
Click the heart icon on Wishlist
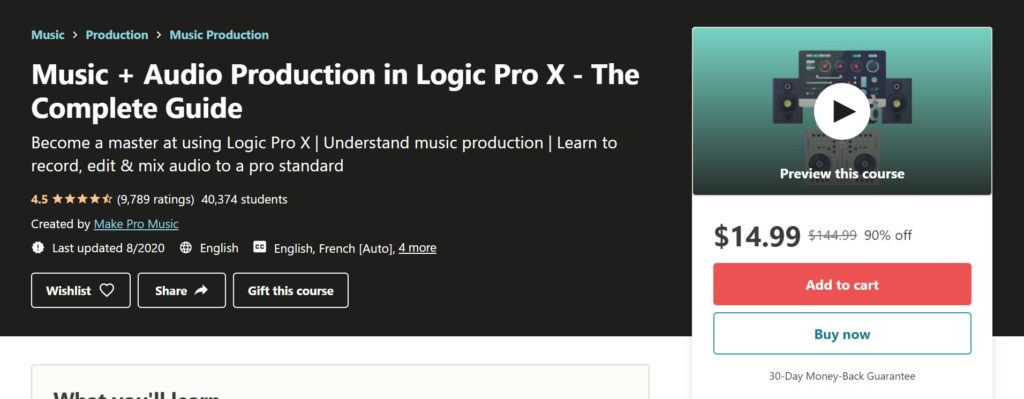(106, 290)
